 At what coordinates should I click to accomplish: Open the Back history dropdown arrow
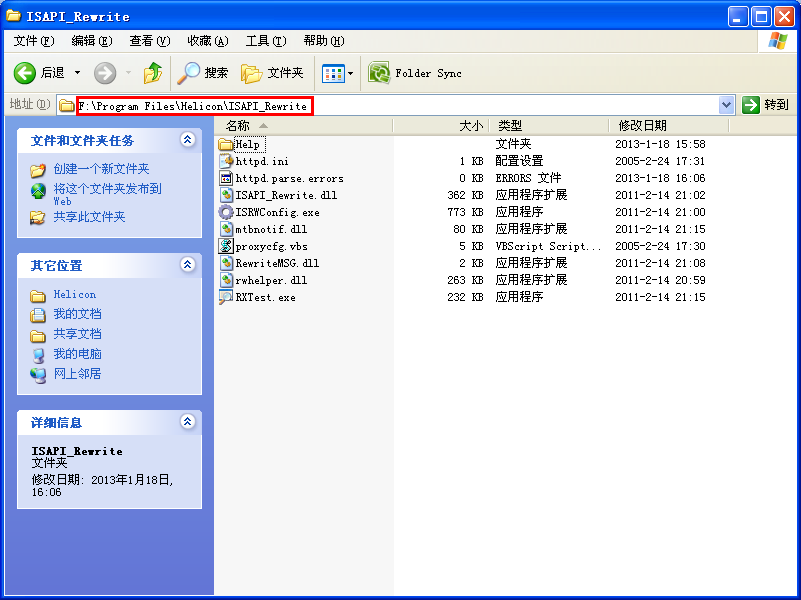pyautogui.click(x=78, y=73)
